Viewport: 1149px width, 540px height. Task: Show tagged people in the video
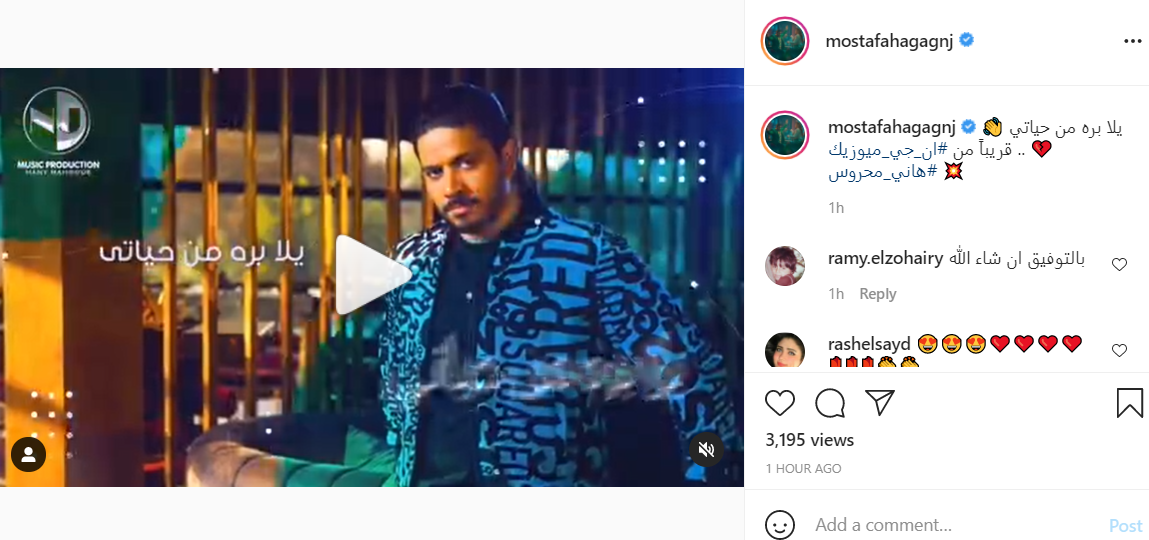click(28, 455)
